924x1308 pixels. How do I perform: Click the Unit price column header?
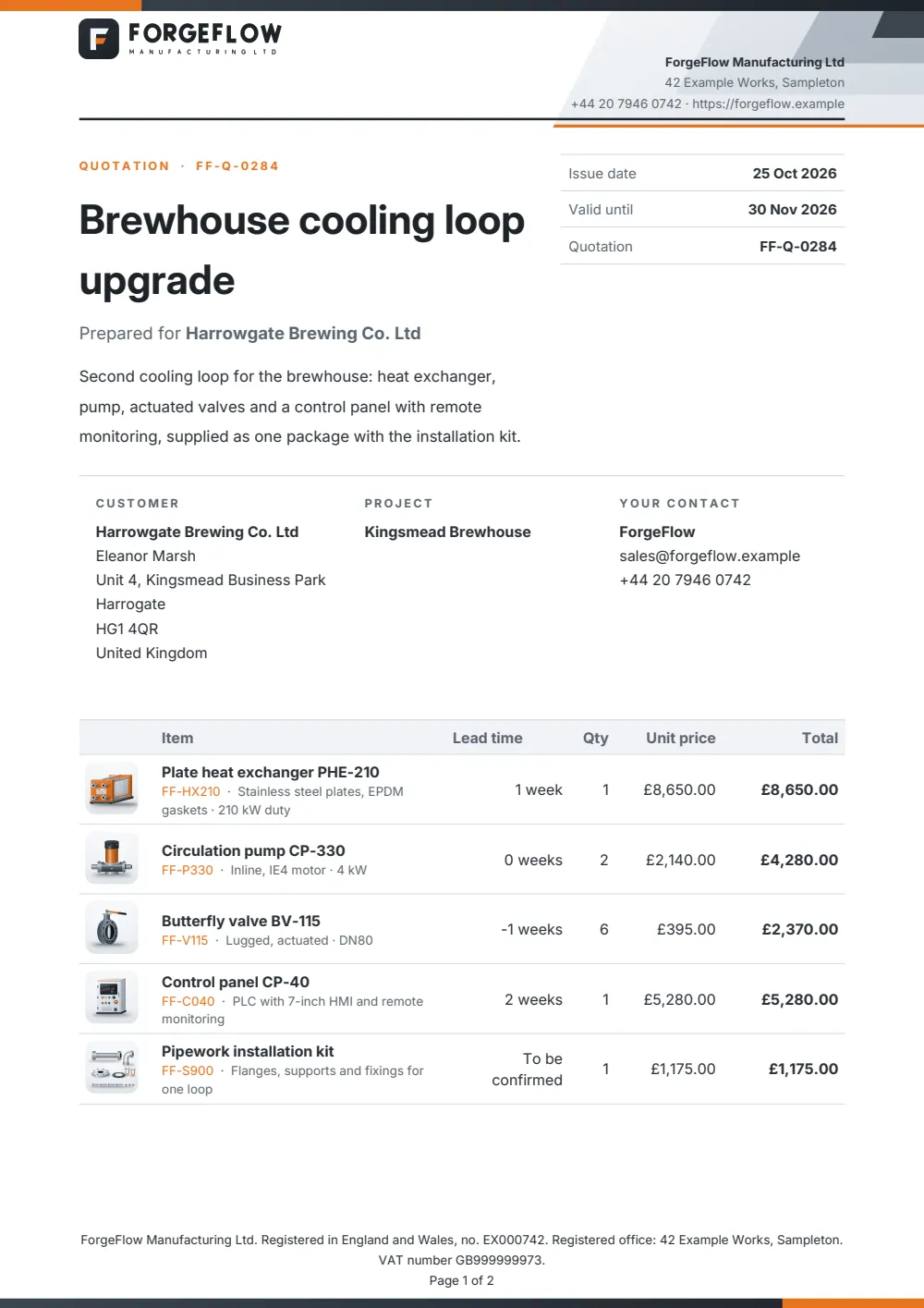point(681,738)
